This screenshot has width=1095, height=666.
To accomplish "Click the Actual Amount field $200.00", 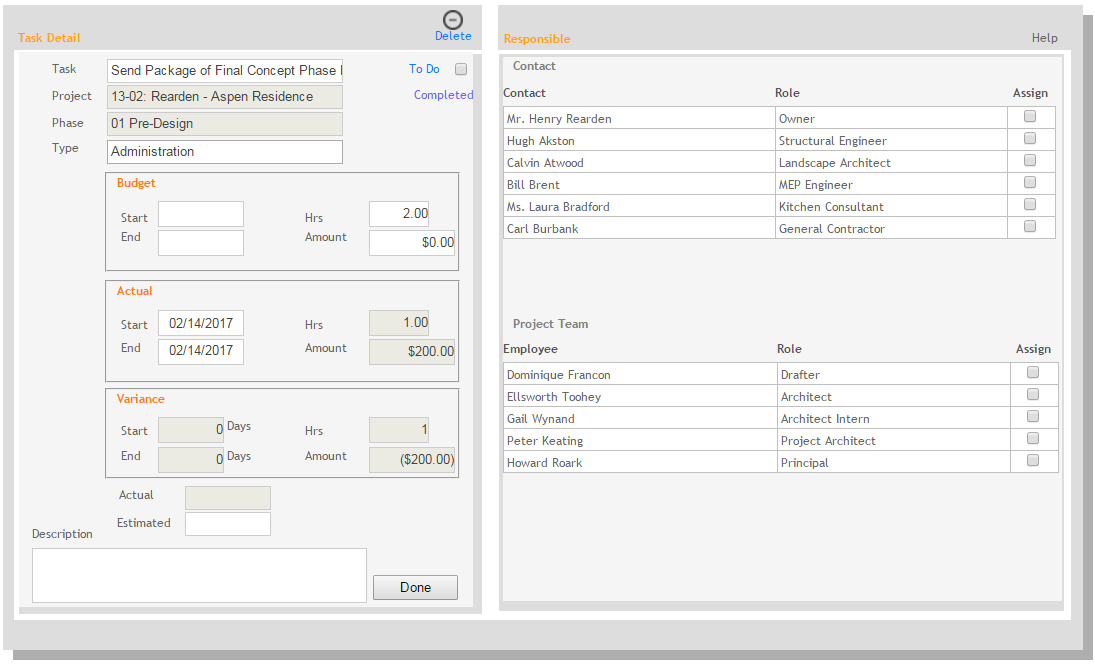I will coord(412,352).
